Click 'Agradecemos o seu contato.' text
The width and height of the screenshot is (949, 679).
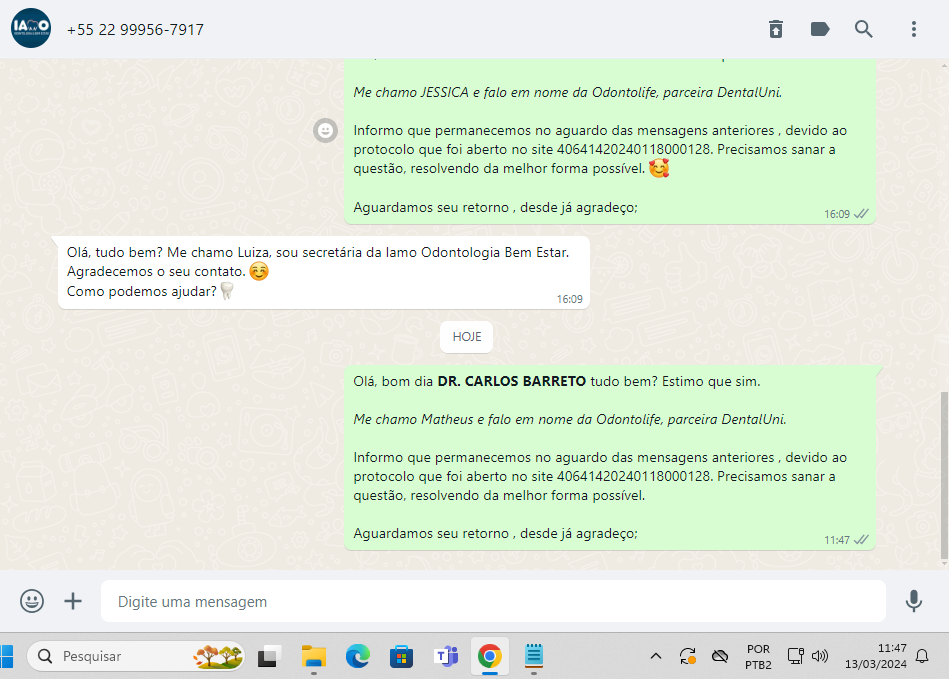pyautogui.click(x=156, y=272)
